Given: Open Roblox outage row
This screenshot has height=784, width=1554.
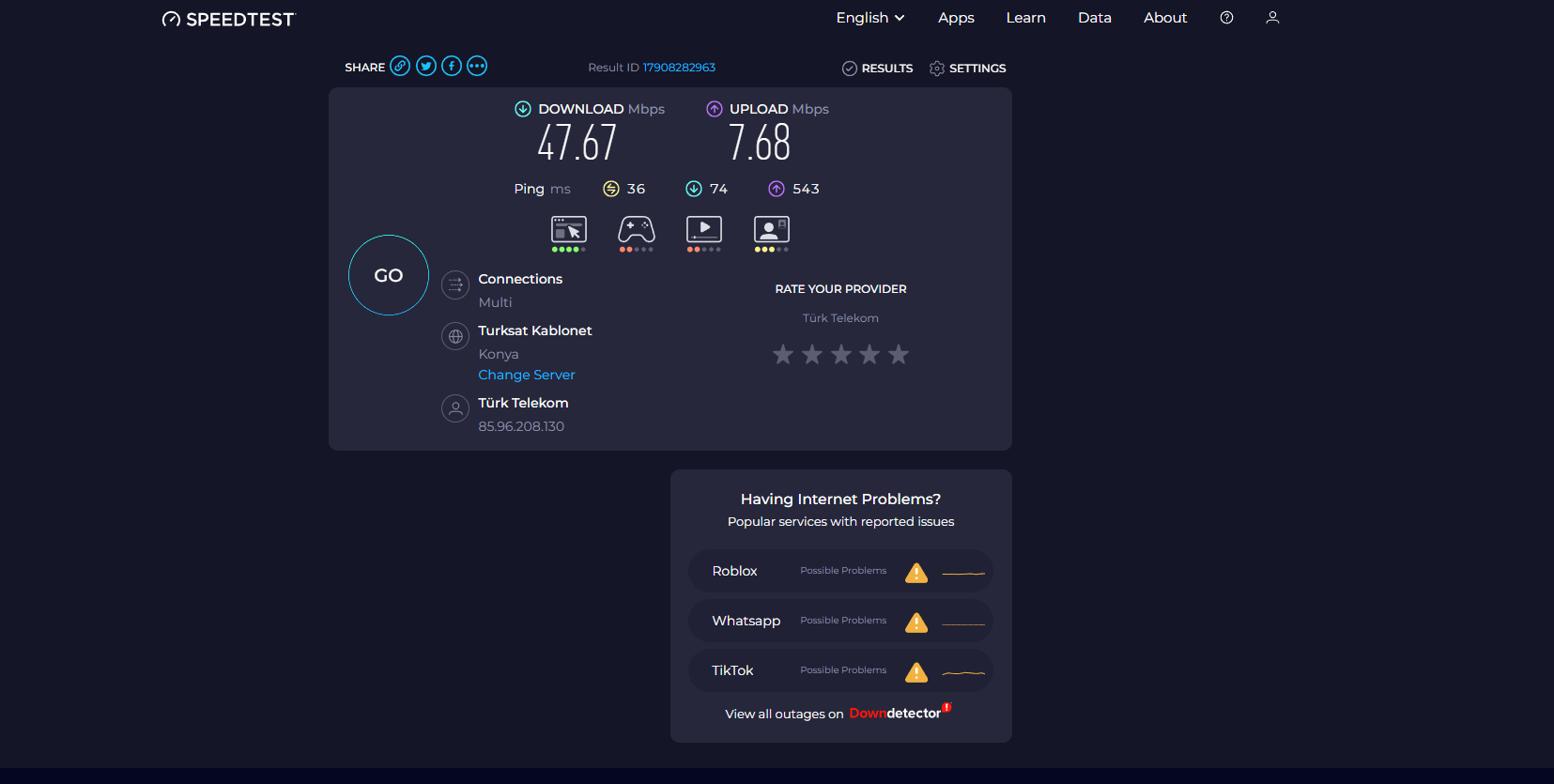Looking at the screenshot, I should point(841,571).
